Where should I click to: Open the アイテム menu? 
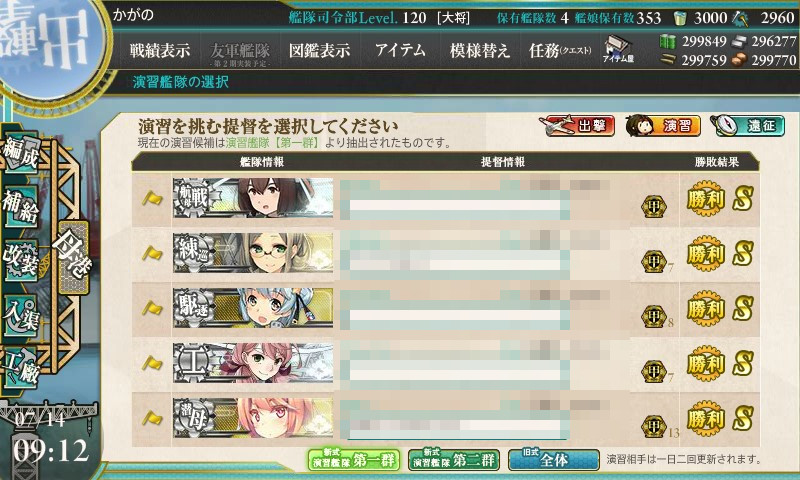tap(400, 50)
